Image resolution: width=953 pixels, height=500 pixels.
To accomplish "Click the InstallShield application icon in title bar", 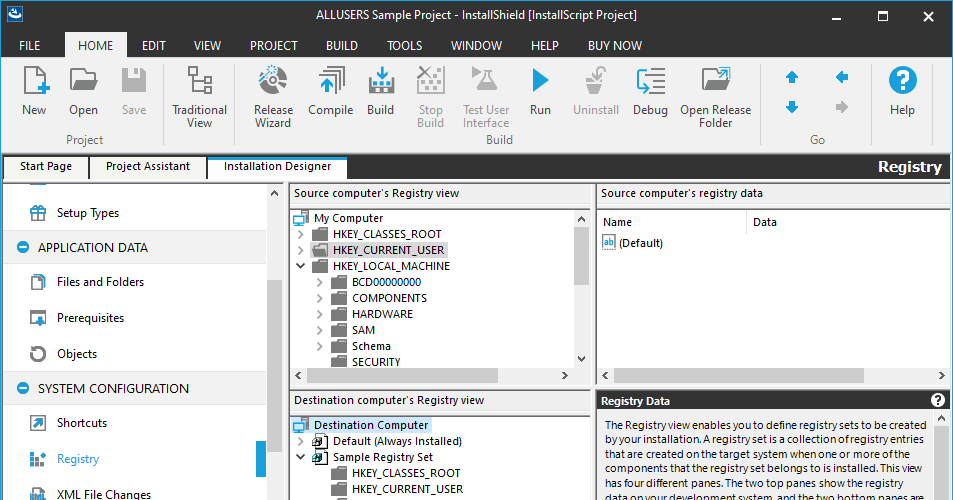I will tap(15, 13).
